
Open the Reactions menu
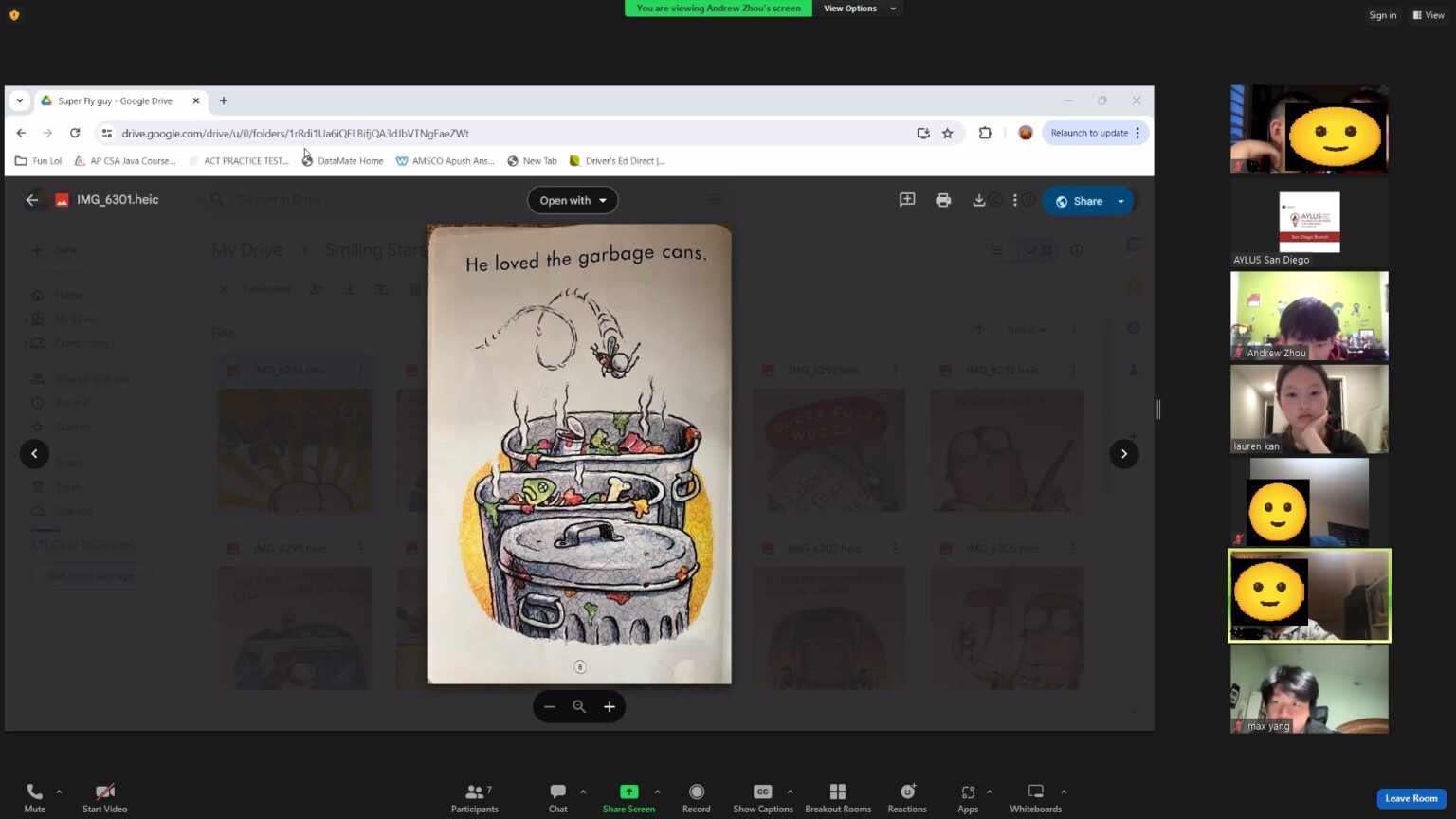(907, 797)
